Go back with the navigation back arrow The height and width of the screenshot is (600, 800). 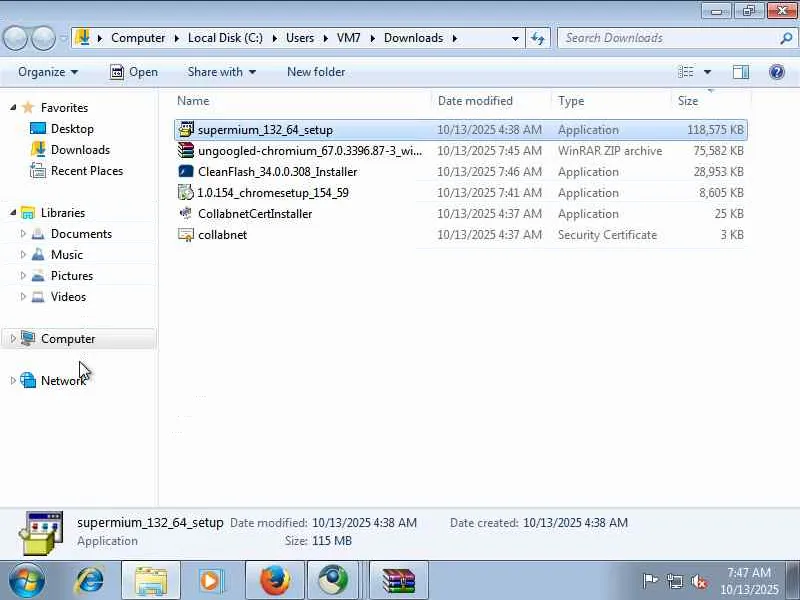tap(15, 38)
